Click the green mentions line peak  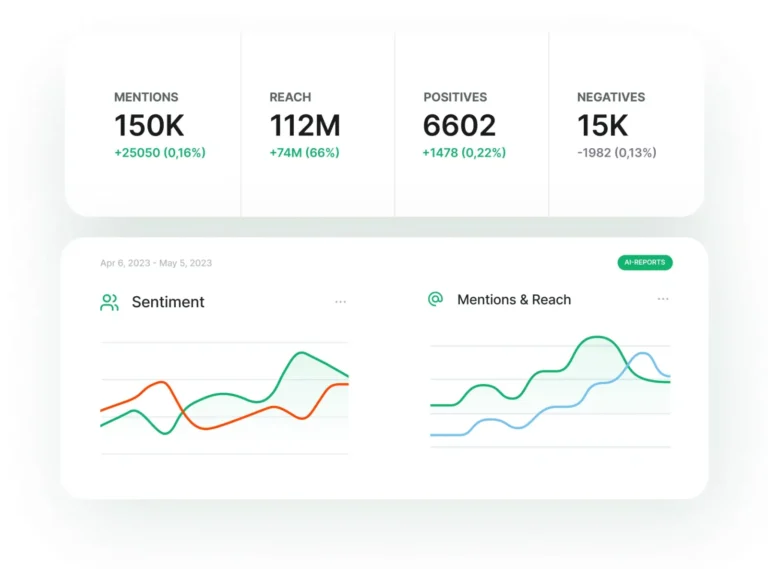[597, 337]
